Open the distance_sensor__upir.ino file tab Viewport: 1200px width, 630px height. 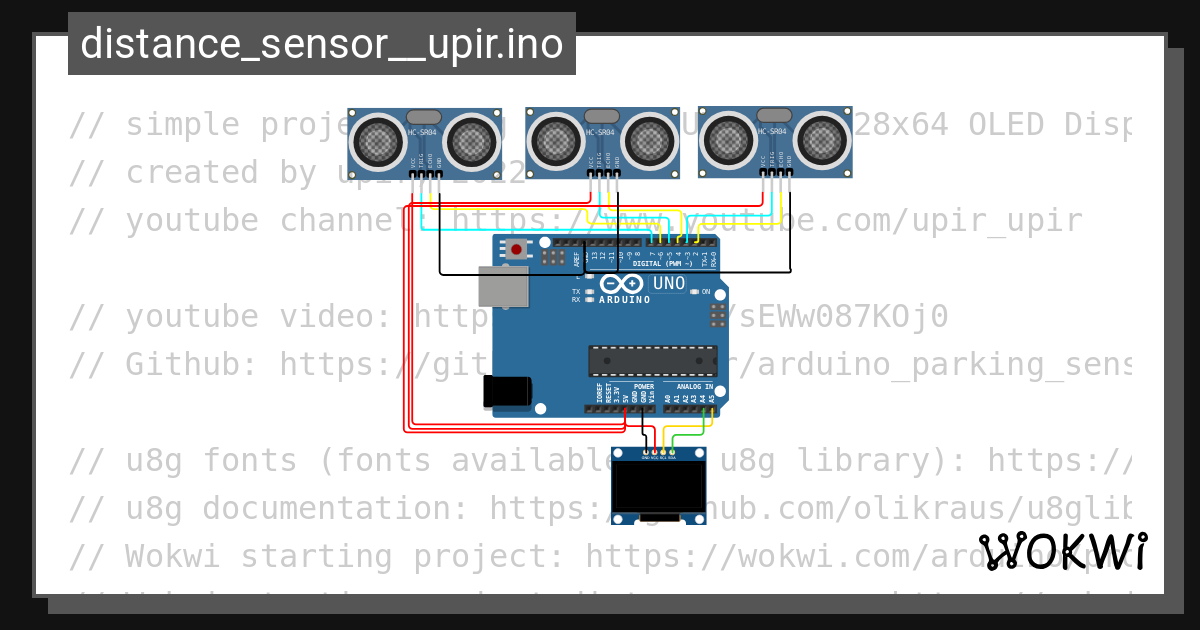pyautogui.click(x=322, y=44)
